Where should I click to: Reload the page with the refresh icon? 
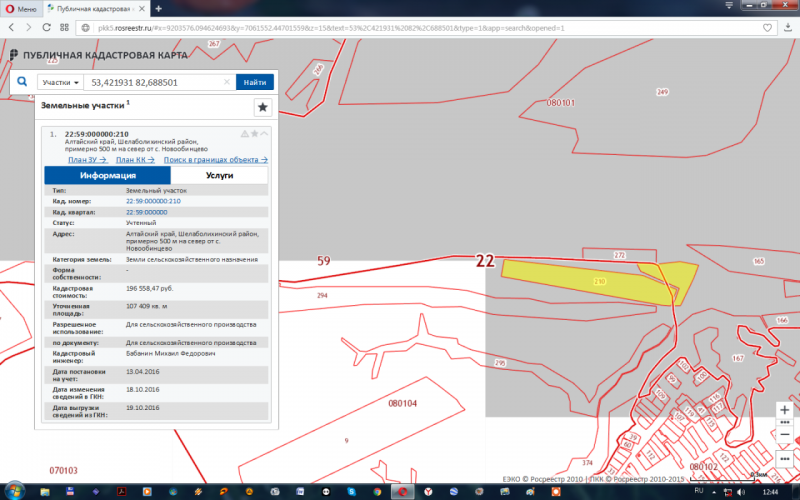coord(46,28)
